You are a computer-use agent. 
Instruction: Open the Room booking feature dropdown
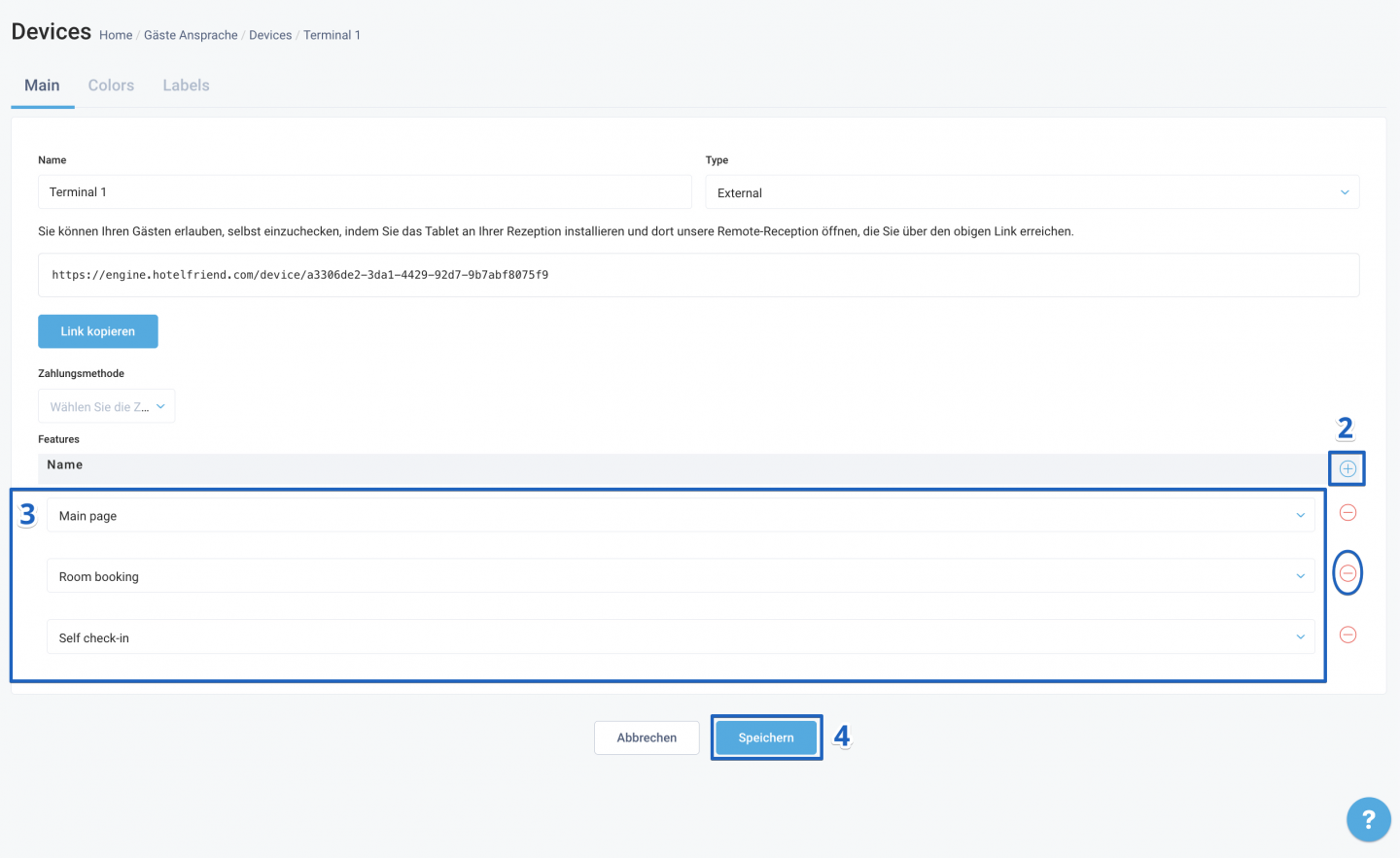pos(681,576)
